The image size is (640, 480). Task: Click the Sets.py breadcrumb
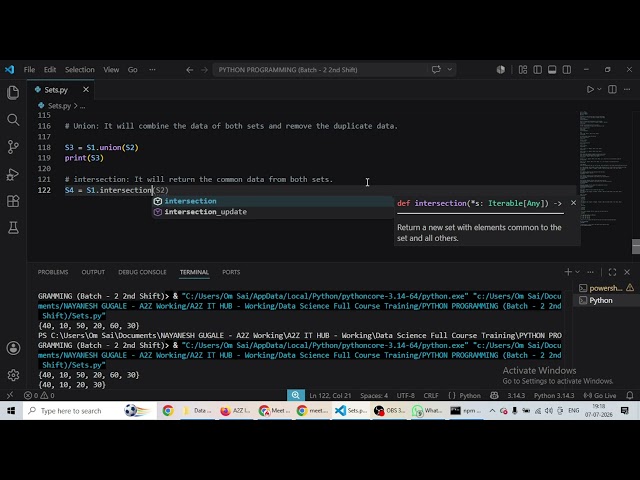pos(59,106)
